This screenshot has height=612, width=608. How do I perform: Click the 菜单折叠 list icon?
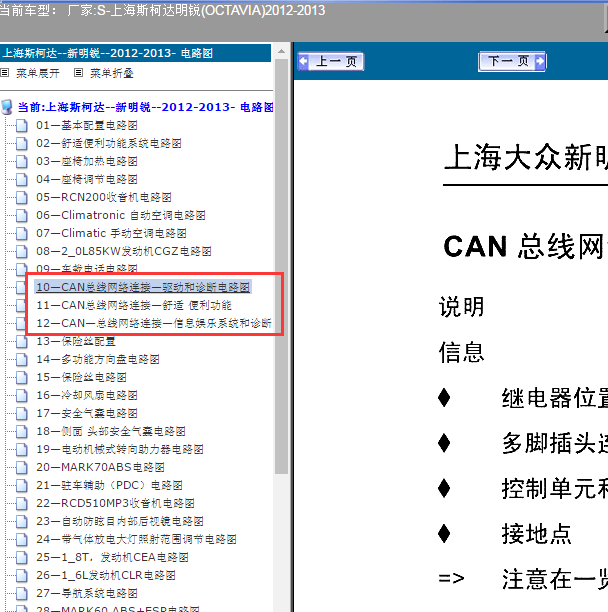point(78,73)
